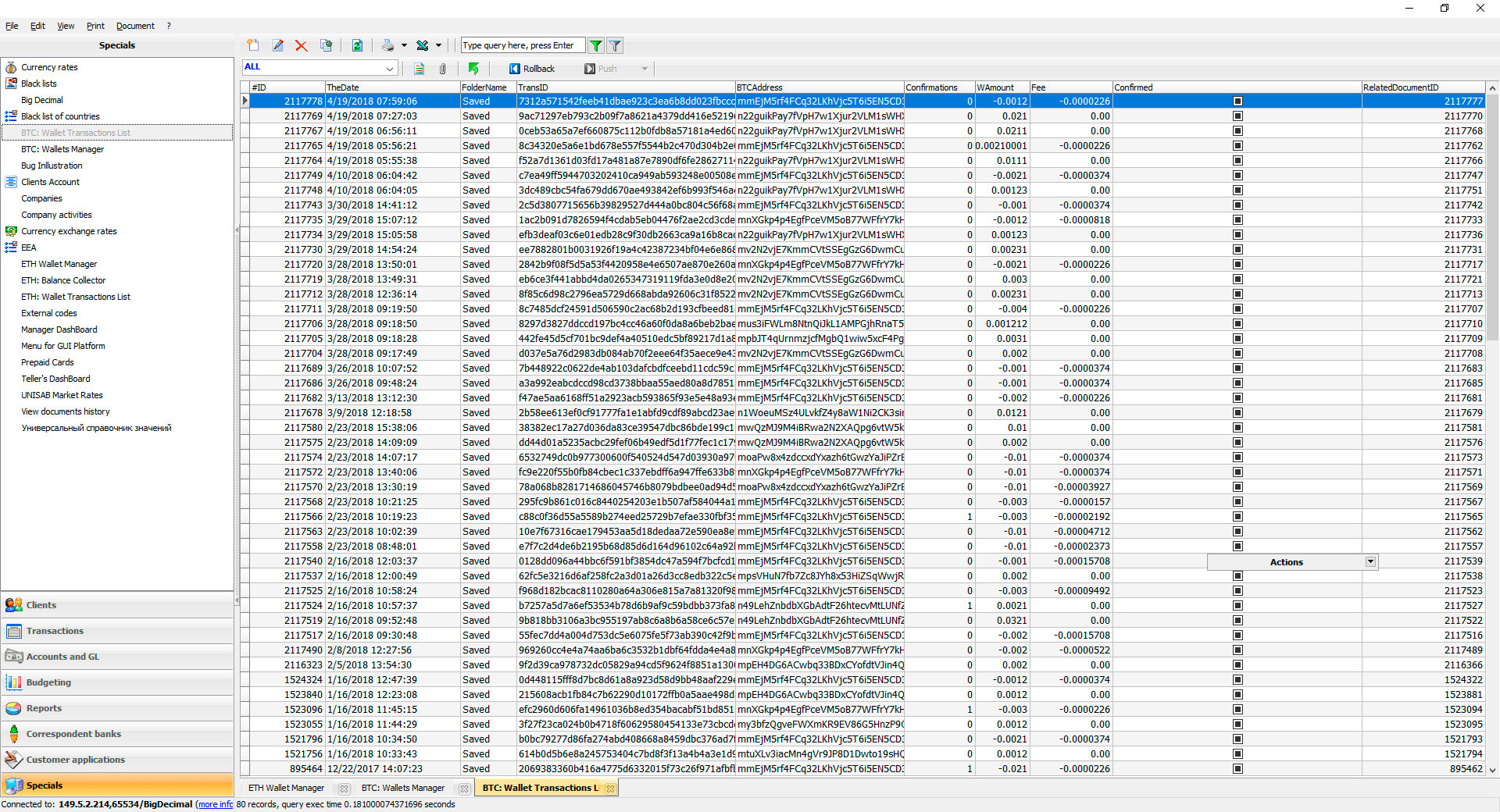Toggle Confirmed checkbox for row 2117778
This screenshot has width=1500, height=812.
[1237, 101]
